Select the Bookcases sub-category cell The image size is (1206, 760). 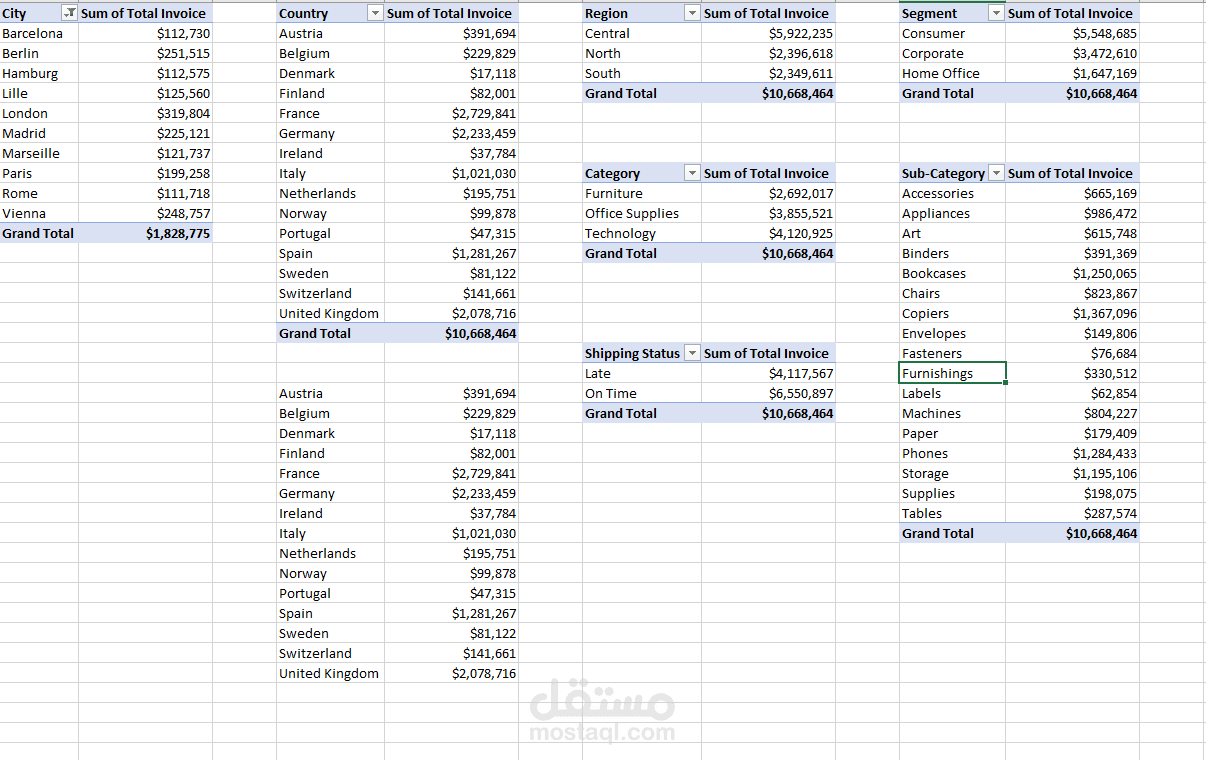pyautogui.click(x=952, y=273)
